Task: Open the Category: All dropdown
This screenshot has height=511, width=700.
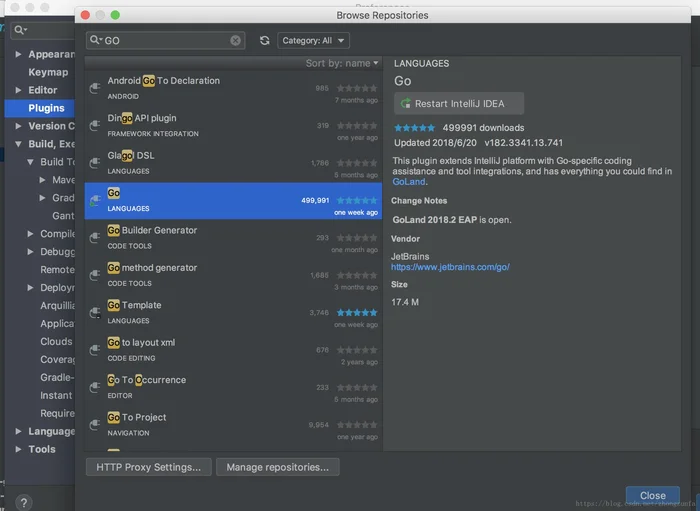Action: click(313, 41)
